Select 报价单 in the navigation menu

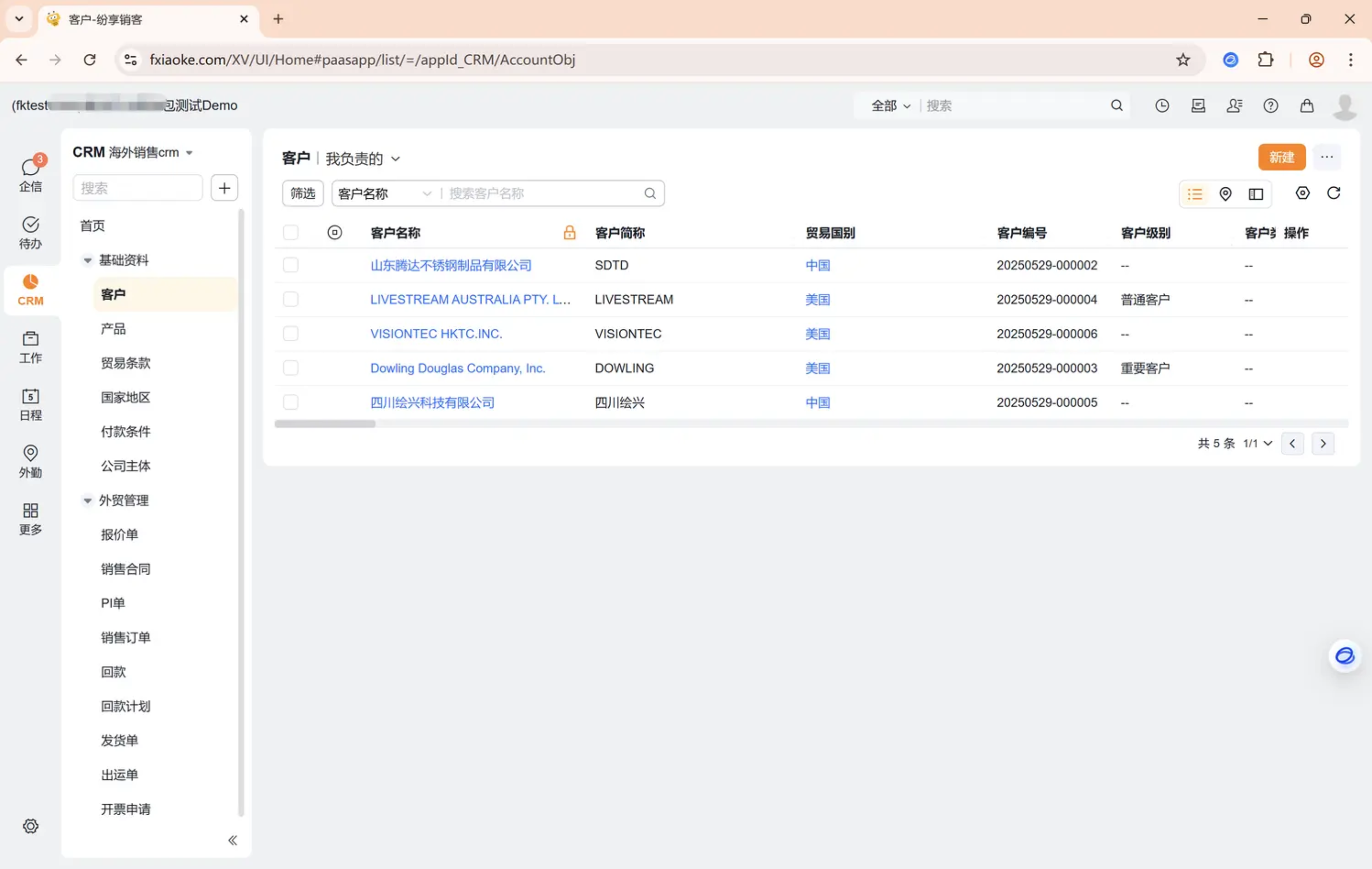[119, 535]
